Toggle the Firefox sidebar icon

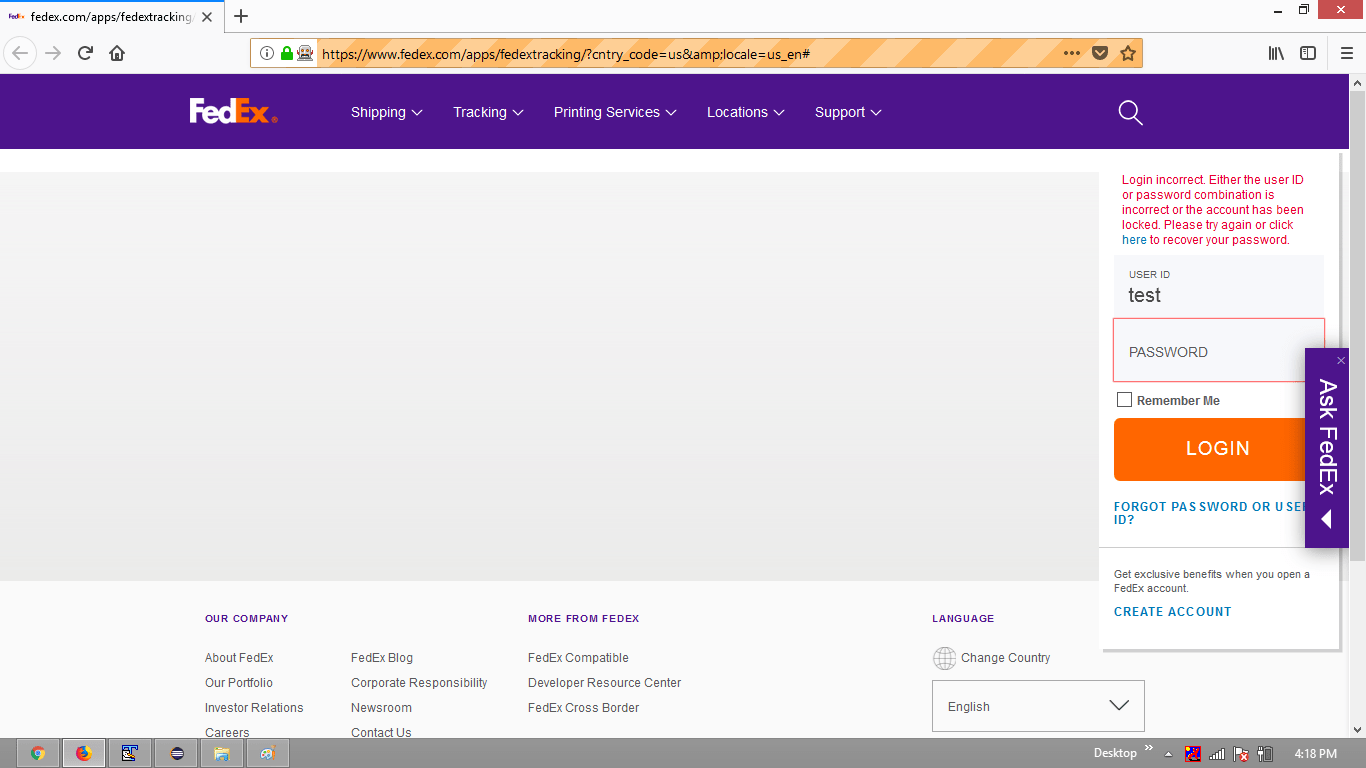[x=1308, y=53]
